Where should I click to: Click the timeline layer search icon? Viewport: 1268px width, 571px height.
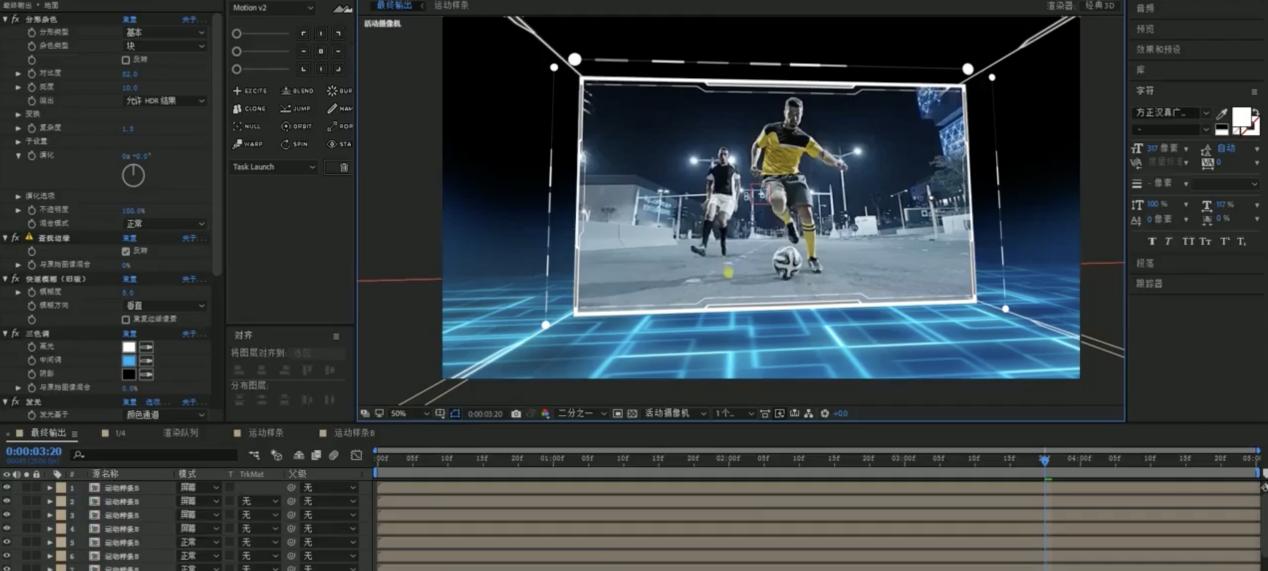79,455
